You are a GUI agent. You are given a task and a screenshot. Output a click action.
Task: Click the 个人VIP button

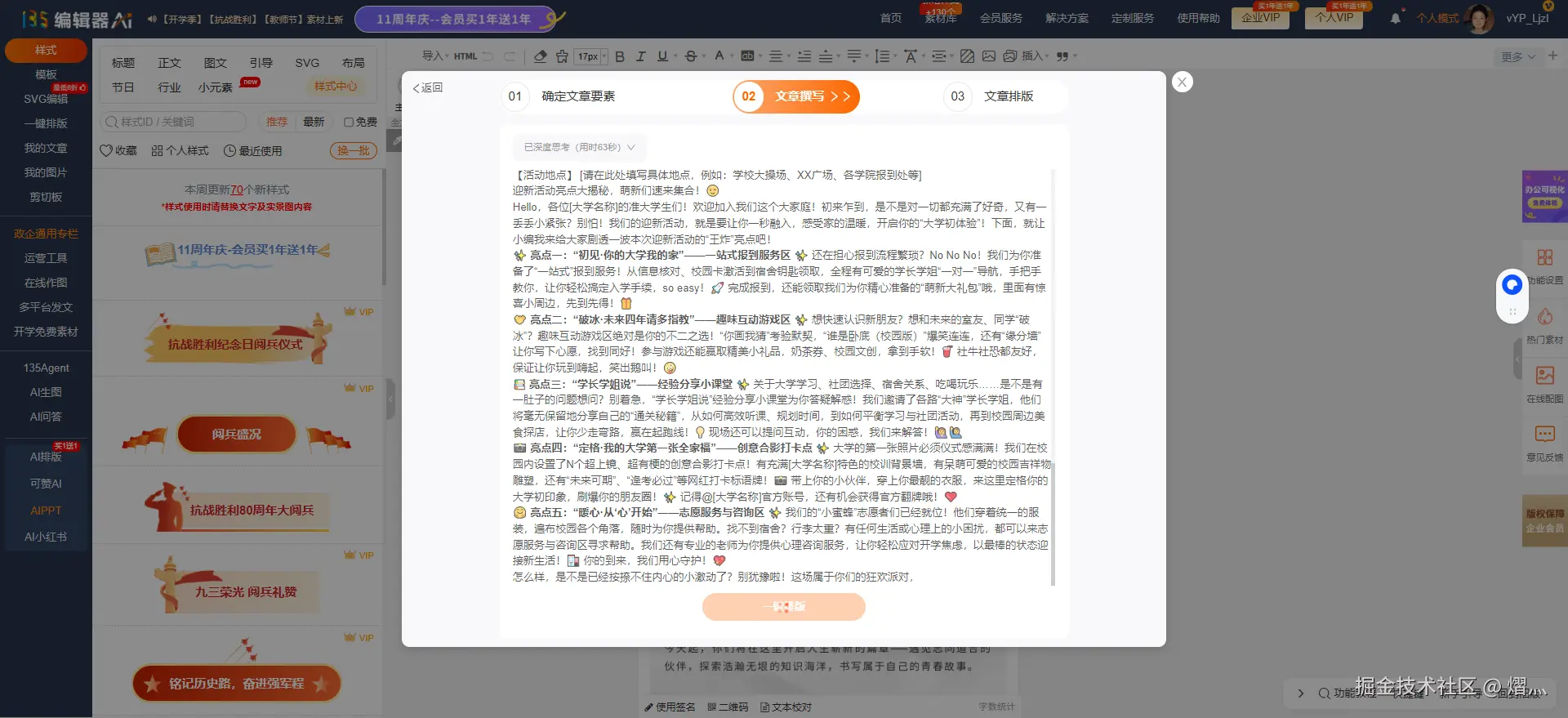pos(1334,17)
